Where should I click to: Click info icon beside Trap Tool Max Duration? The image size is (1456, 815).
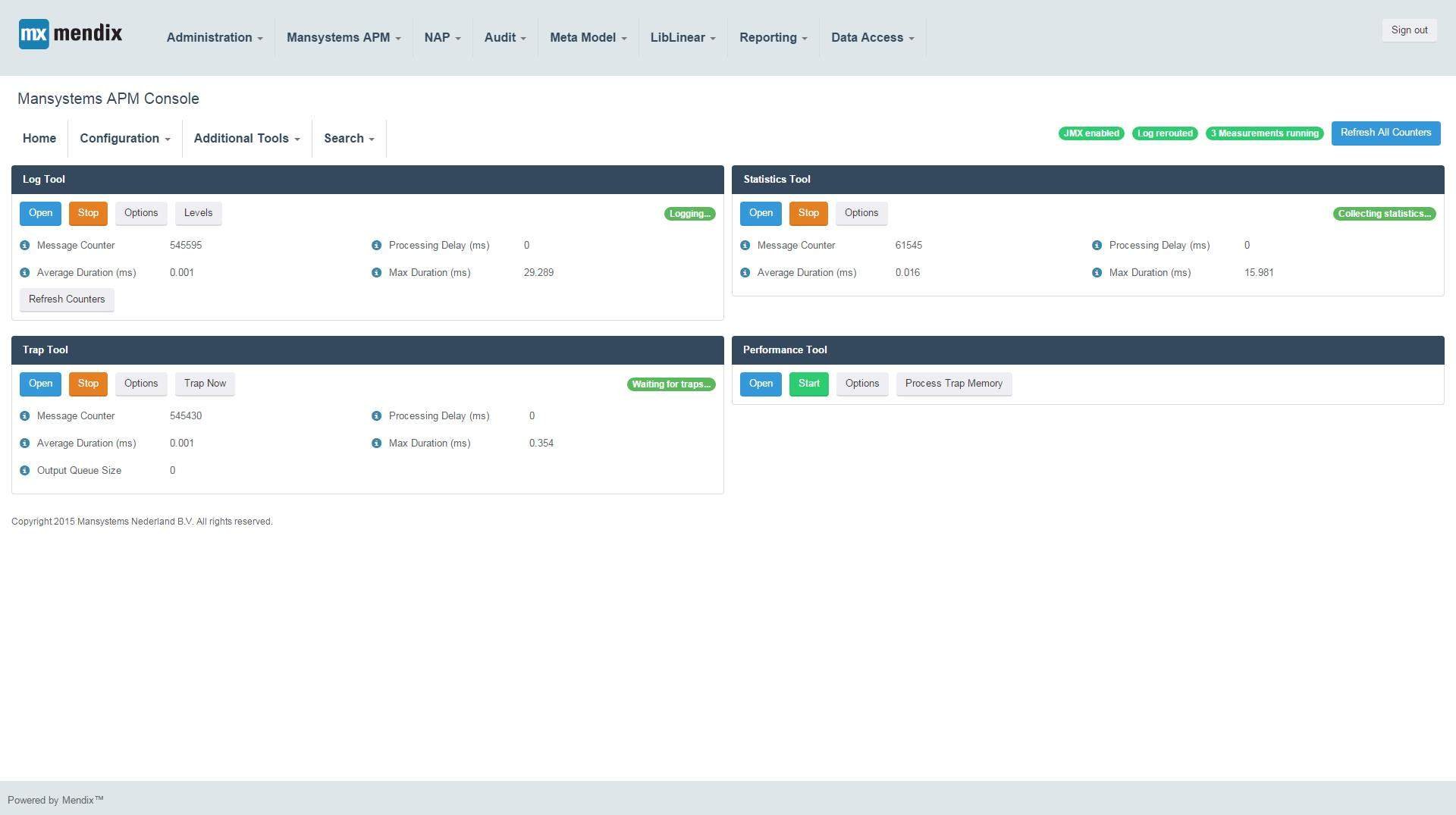pyautogui.click(x=376, y=444)
